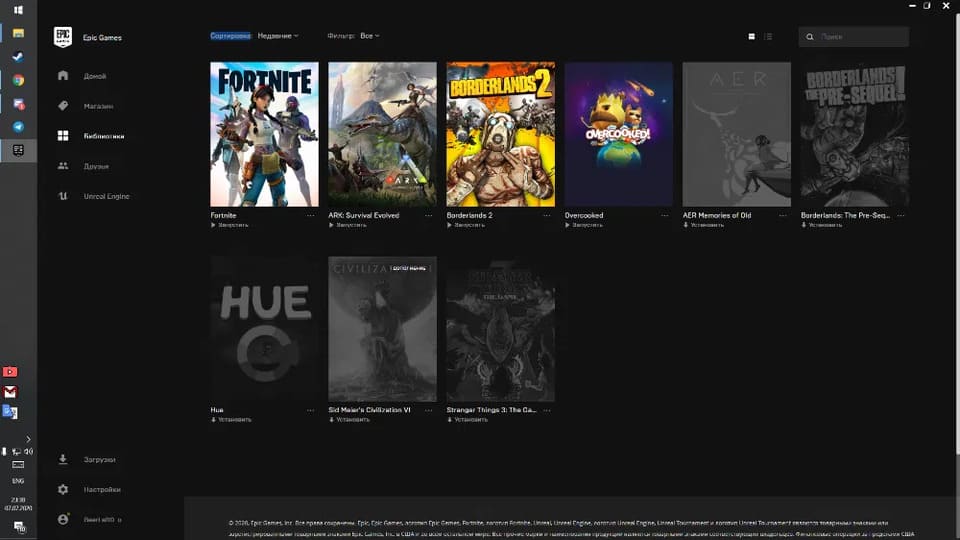Screen dimensions: 960x540
Task: Click the Epic Games logo
Action: tap(63, 37)
